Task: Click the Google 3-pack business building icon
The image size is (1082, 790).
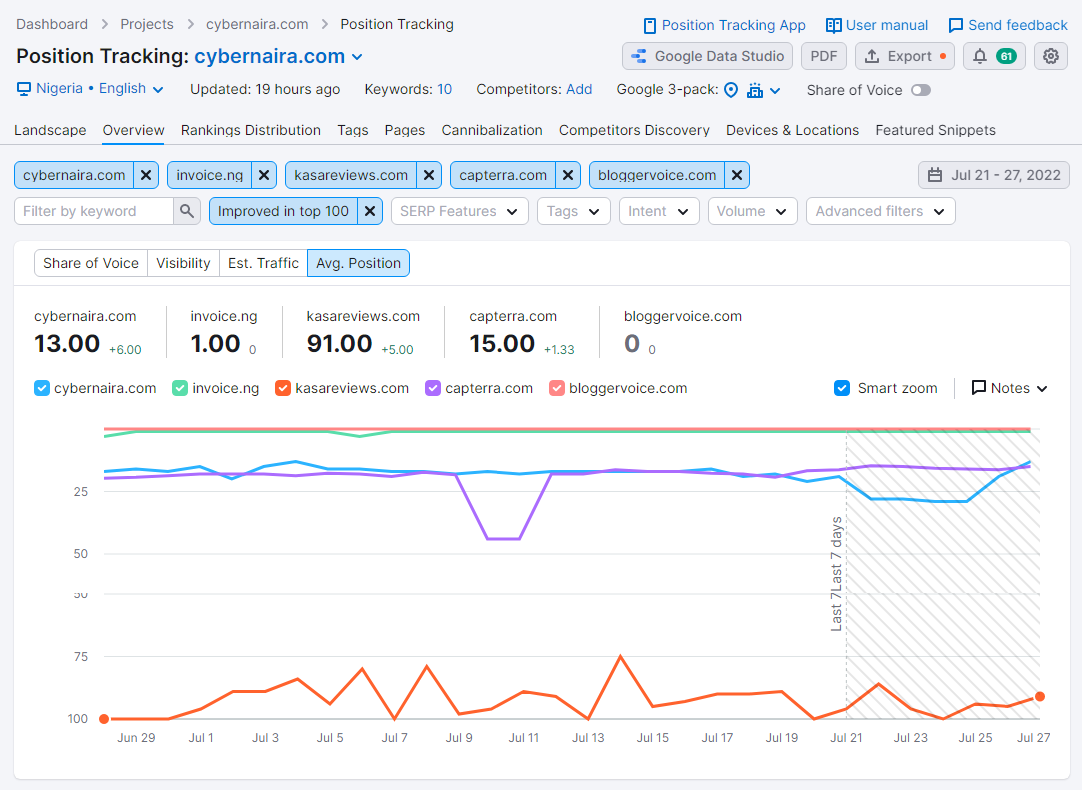Action: pos(755,90)
